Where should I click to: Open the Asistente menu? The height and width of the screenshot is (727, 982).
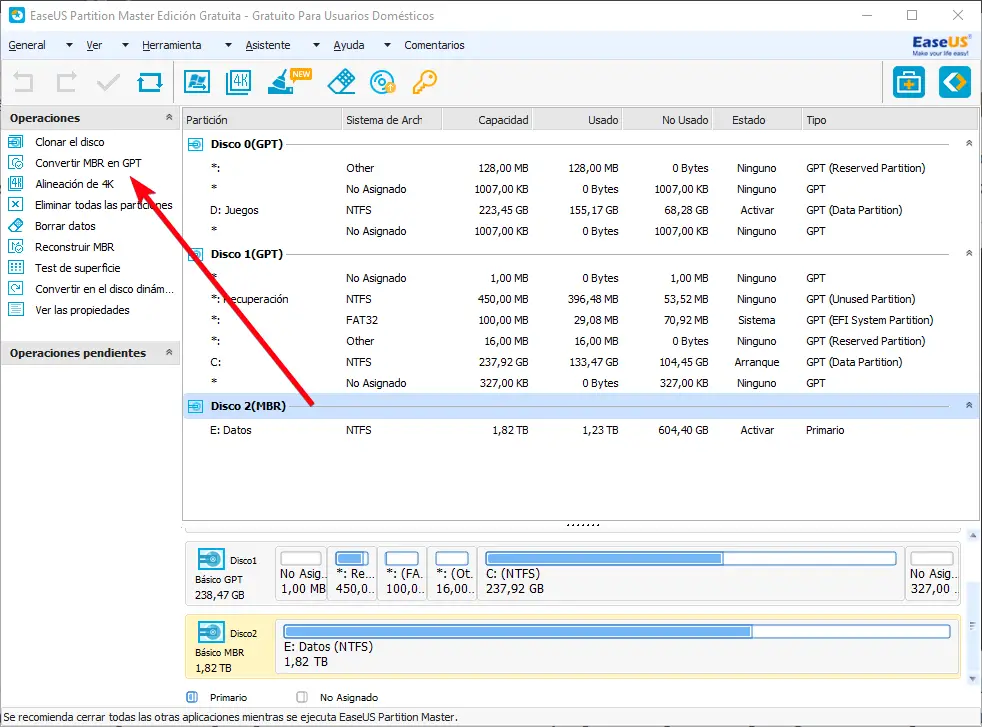tap(267, 45)
